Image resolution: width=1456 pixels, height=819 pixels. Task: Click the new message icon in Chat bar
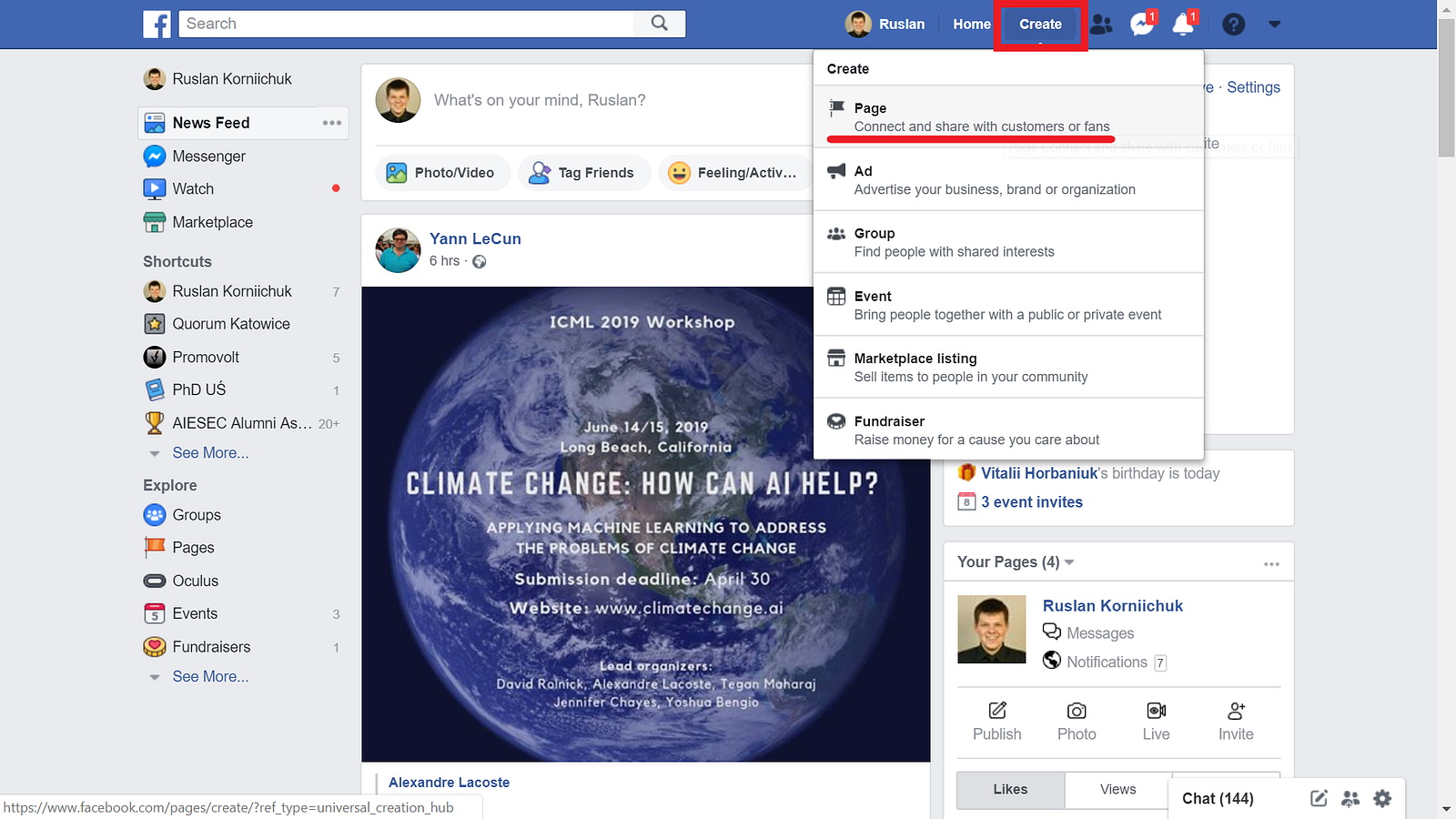[1319, 799]
